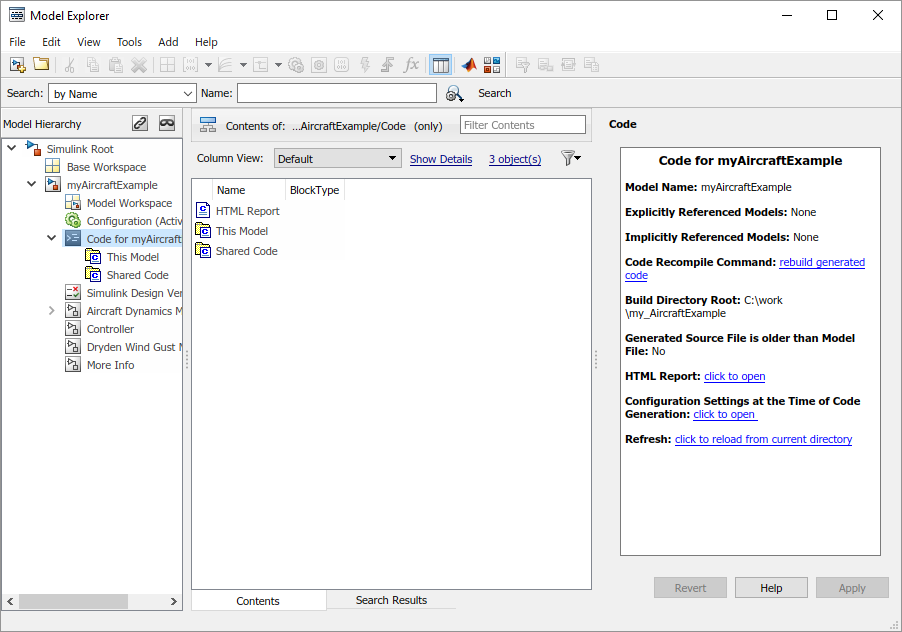The image size is (902, 632).
Task: Click the Add Simulink Parameter icon
Action: pos(190,65)
